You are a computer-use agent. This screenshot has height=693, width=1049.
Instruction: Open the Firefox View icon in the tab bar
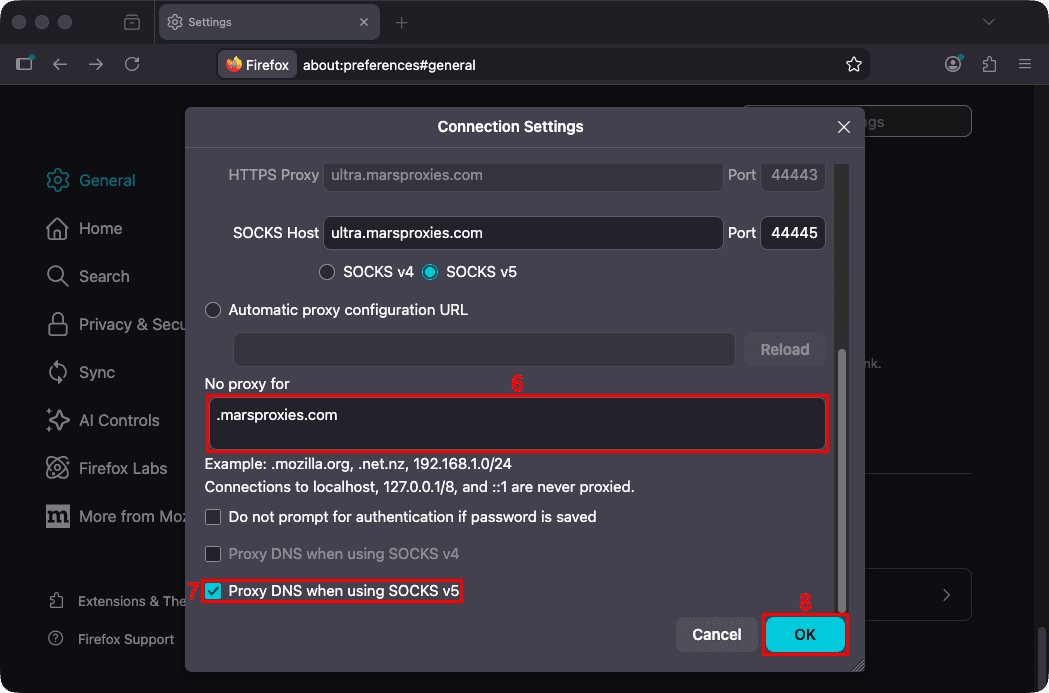[132, 22]
